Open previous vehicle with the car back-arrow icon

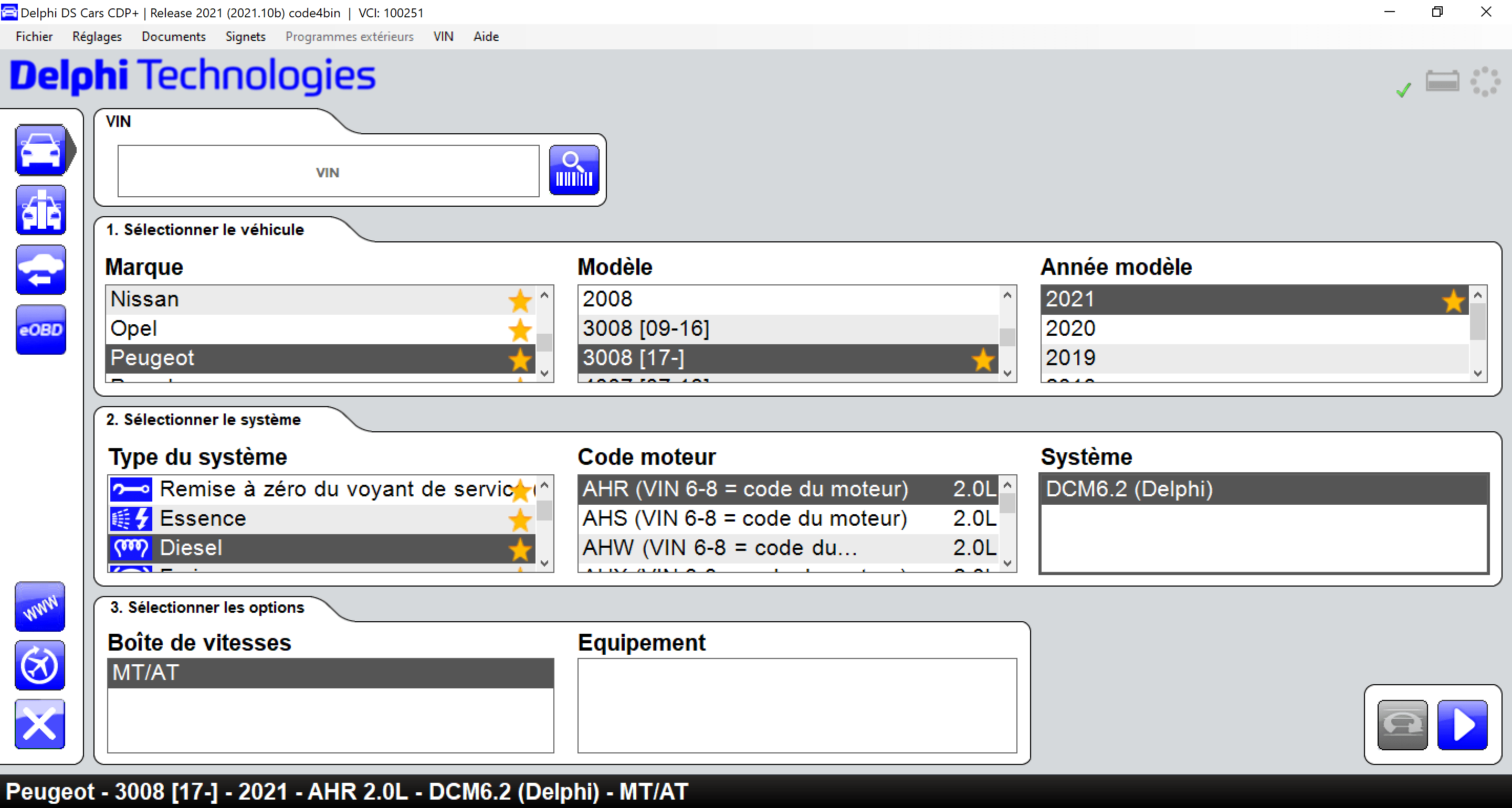coord(39,269)
